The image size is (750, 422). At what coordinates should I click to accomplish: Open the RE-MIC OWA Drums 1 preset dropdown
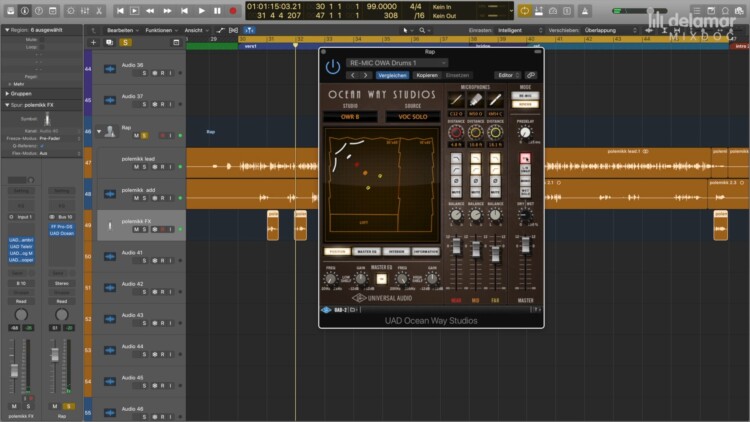coord(397,63)
